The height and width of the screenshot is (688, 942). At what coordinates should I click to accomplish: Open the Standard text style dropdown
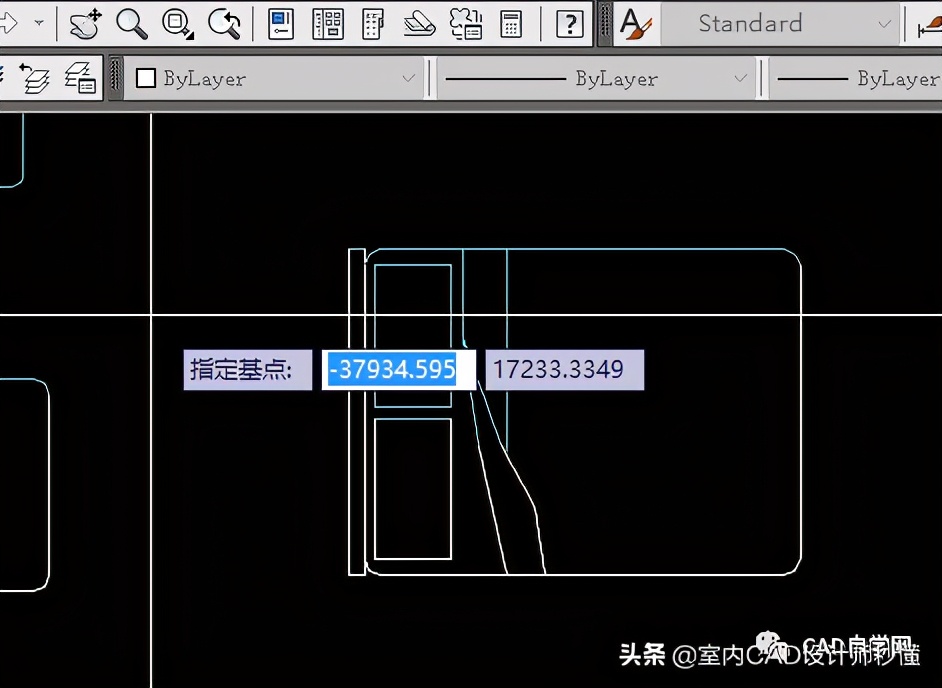tap(780, 24)
